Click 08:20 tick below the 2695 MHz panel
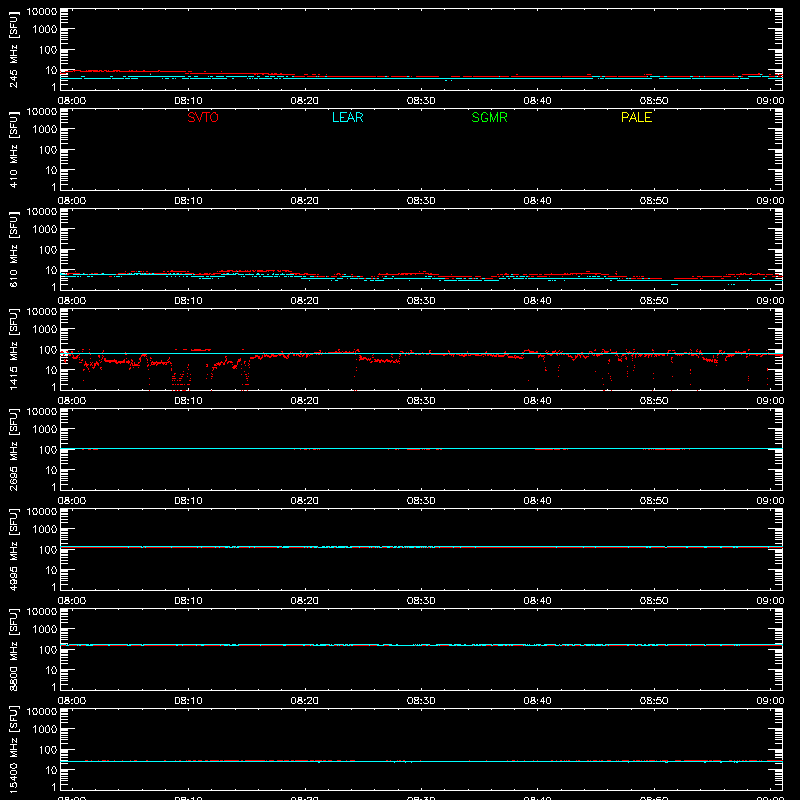Image resolution: width=800 pixels, height=800 pixels. (305, 501)
